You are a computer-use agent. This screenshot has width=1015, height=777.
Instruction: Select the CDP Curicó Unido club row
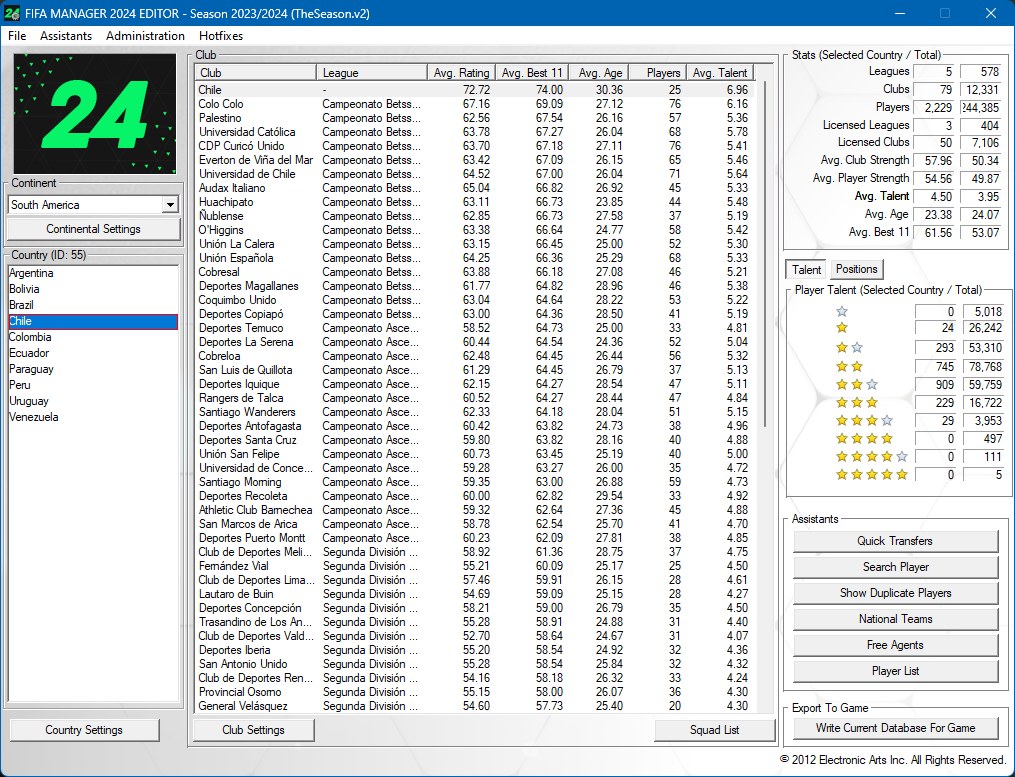pos(474,146)
